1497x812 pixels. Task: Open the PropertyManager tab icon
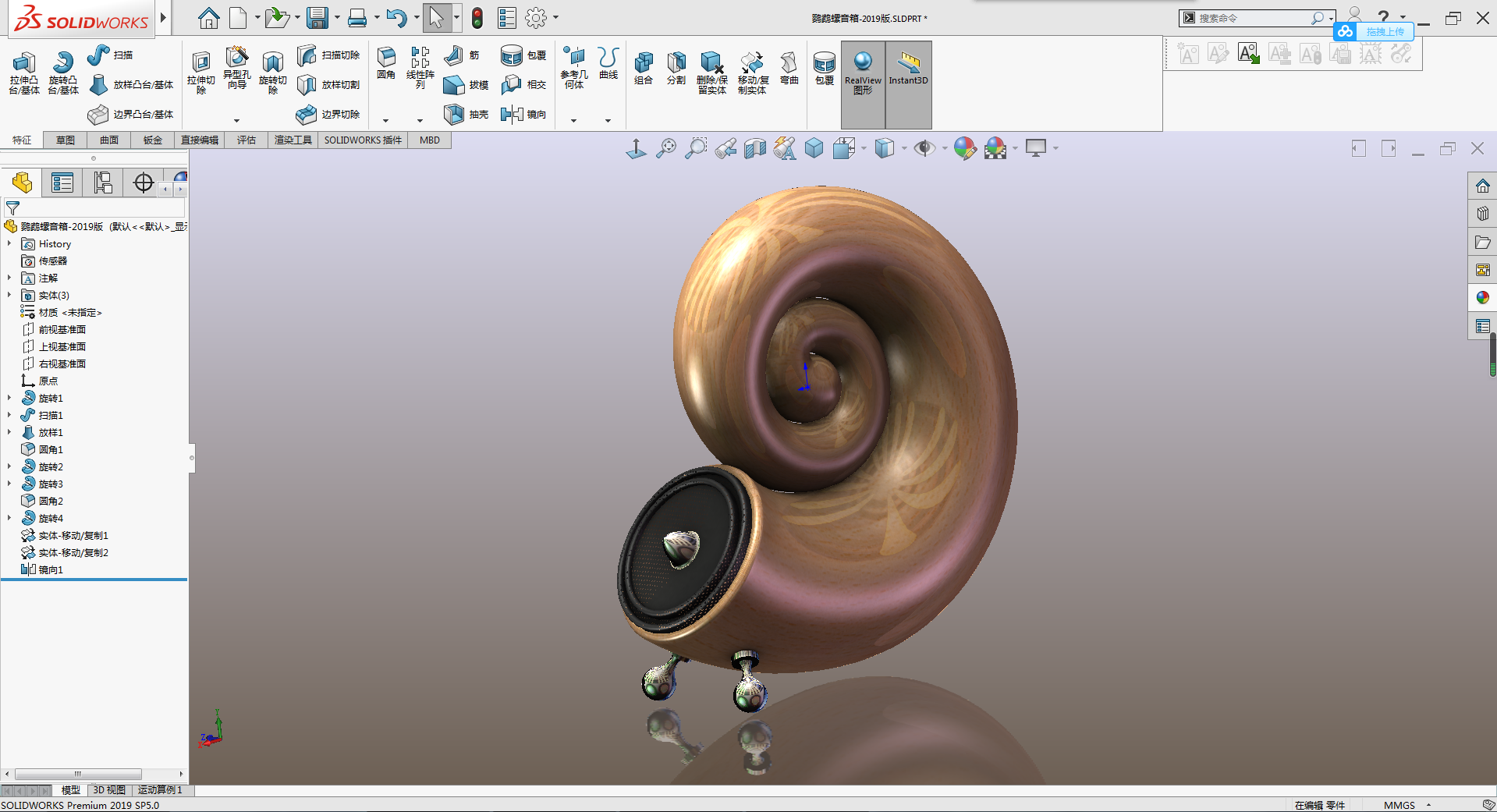[62, 183]
